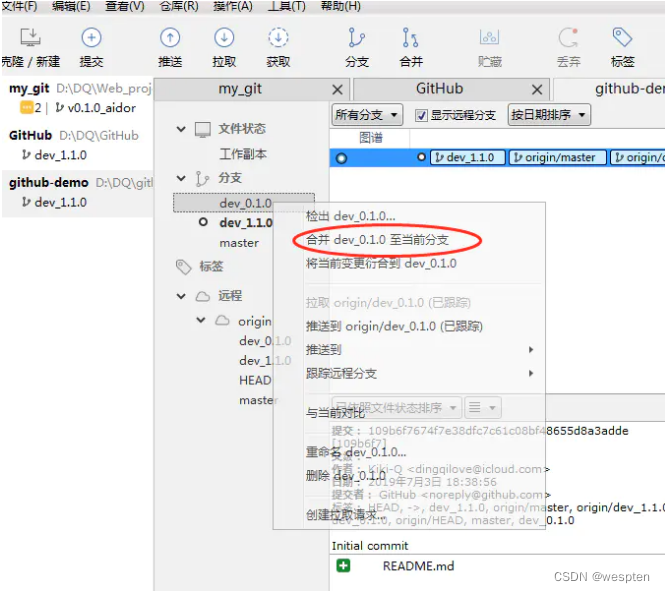Select the GitHub repository bookmark
The width and height of the screenshot is (665, 593).
pos(77,145)
